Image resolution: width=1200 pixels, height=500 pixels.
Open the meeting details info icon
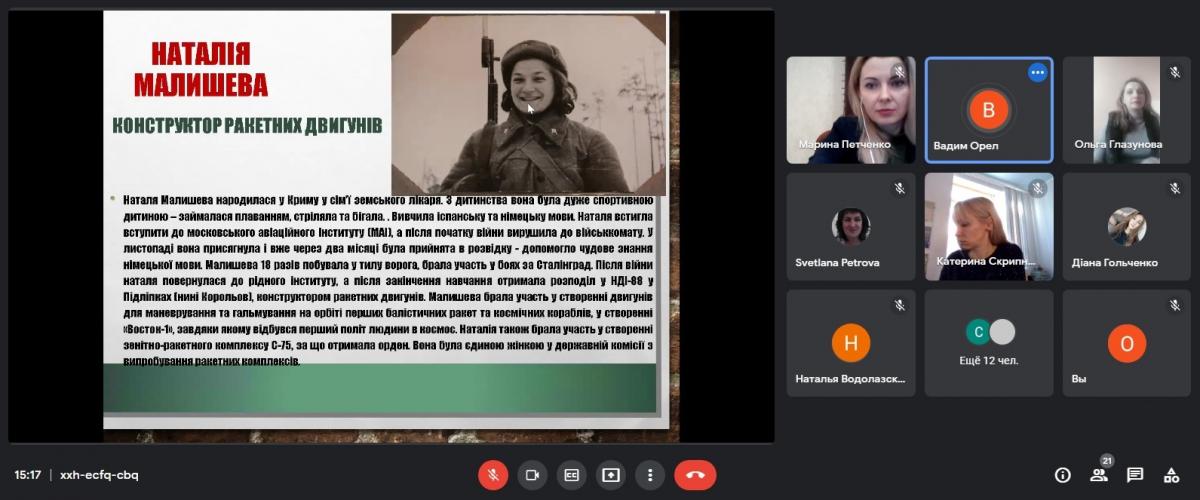pyautogui.click(x=1062, y=475)
